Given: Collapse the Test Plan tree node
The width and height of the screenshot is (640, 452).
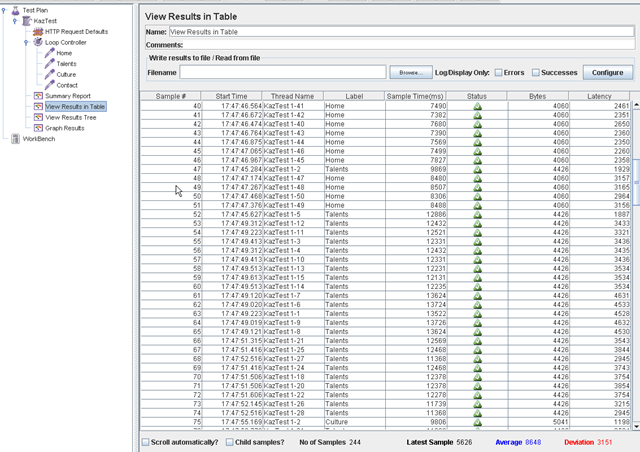Looking at the screenshot, I should click(4, 10).
